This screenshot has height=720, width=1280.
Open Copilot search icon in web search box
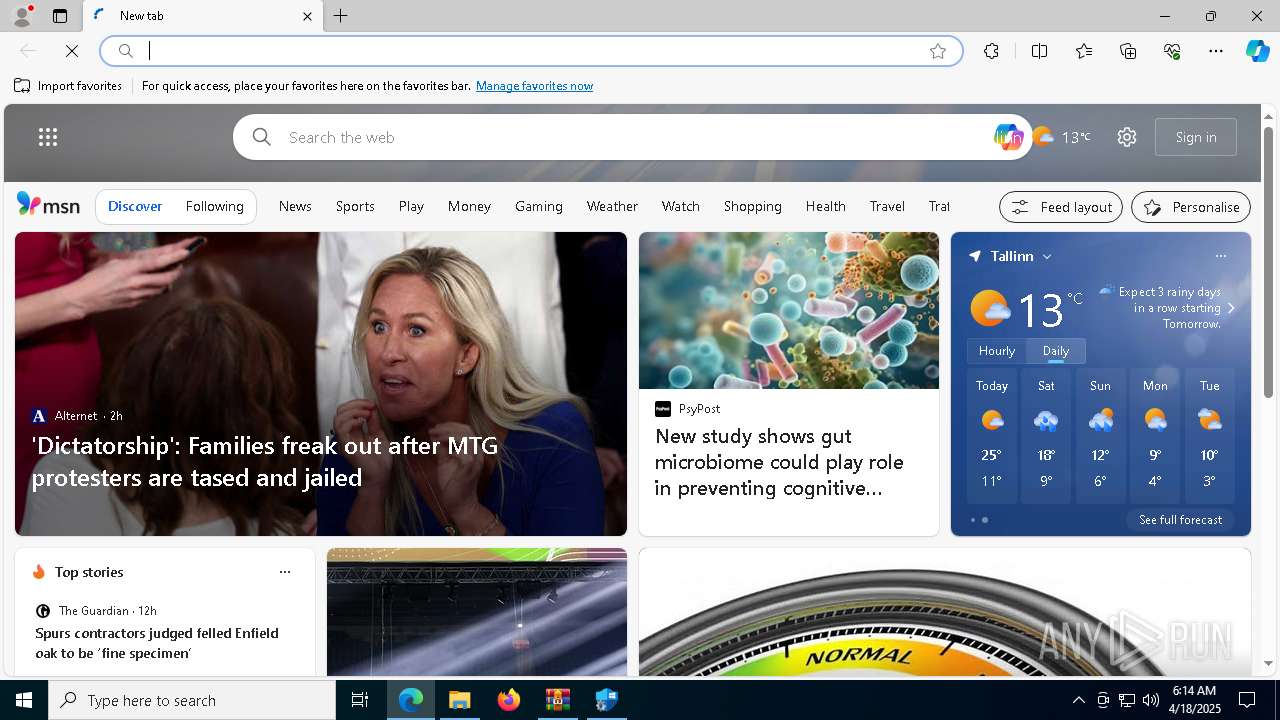1008,137
